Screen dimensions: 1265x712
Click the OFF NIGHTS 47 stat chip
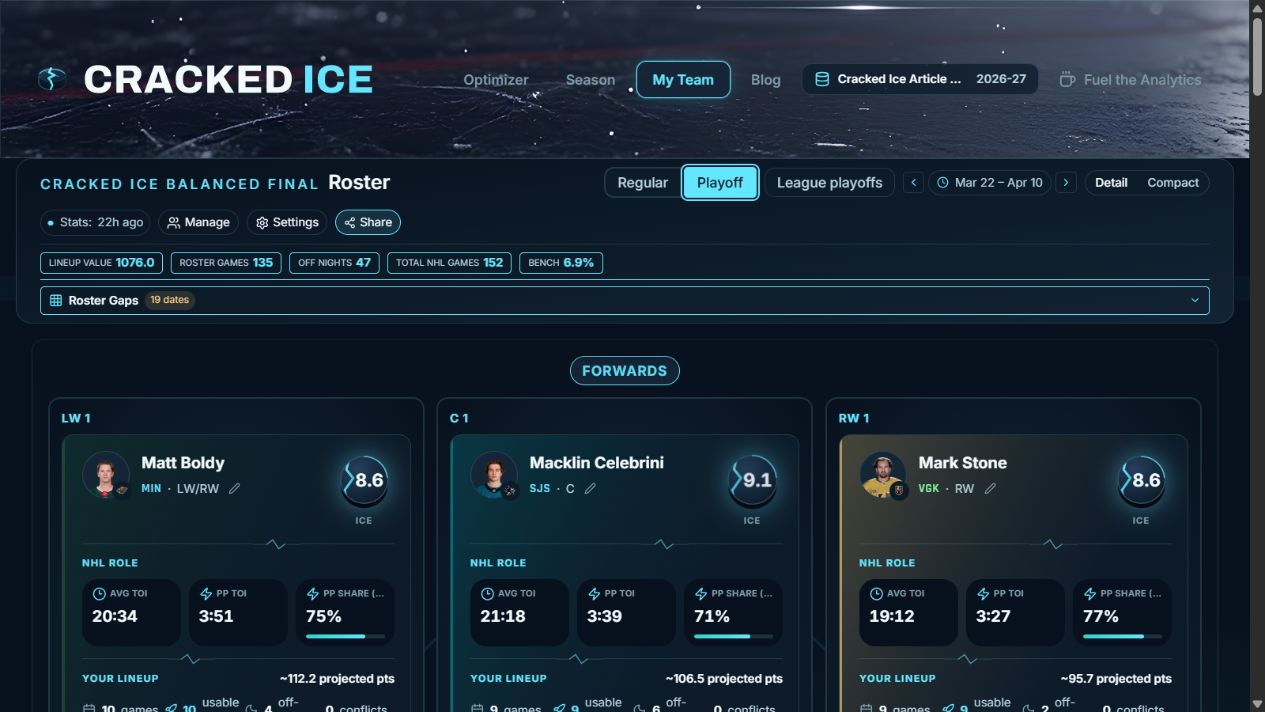click(x=334, y=263)
